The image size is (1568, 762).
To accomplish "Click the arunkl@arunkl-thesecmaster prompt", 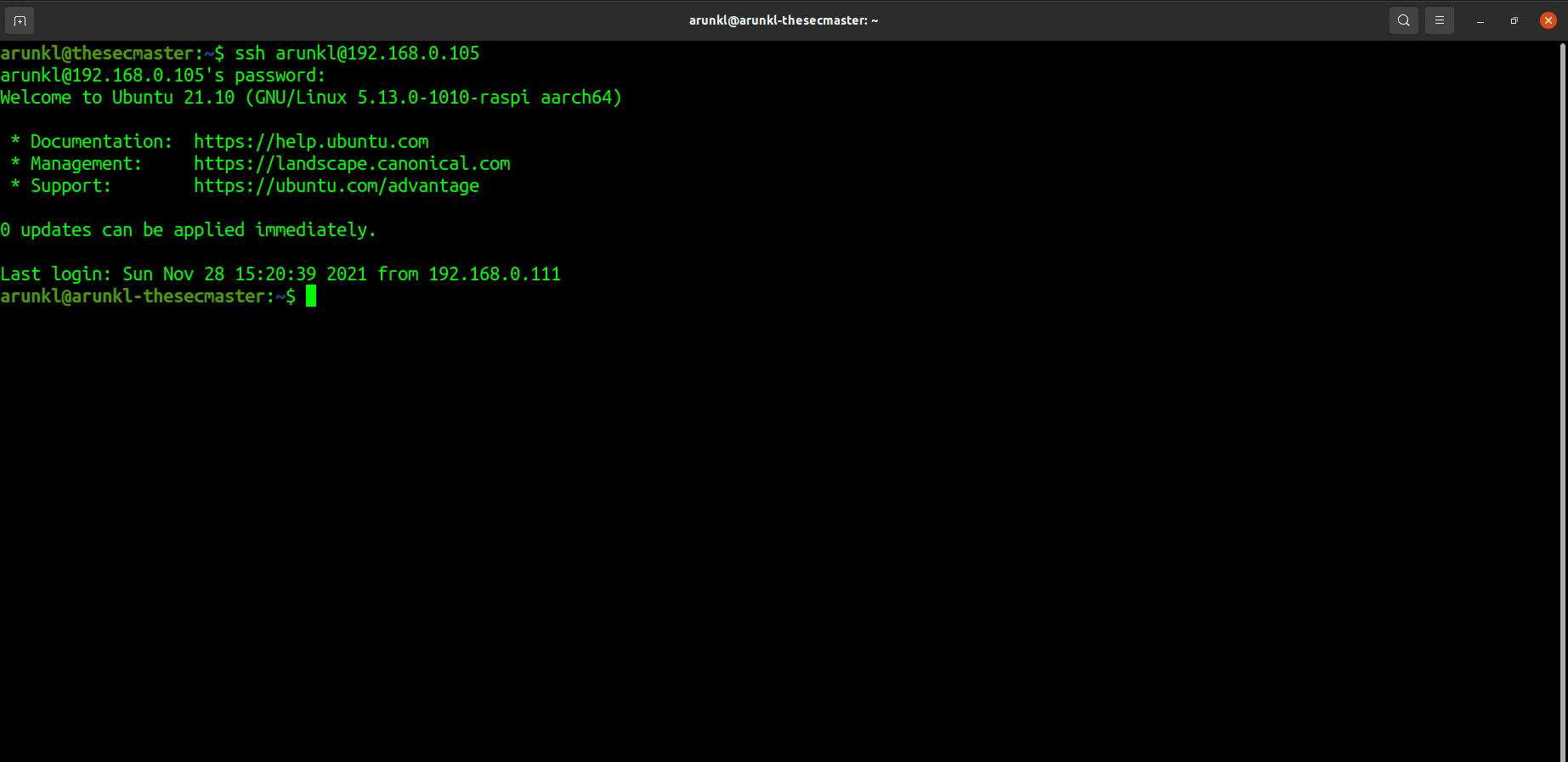I will coord(148,296).
